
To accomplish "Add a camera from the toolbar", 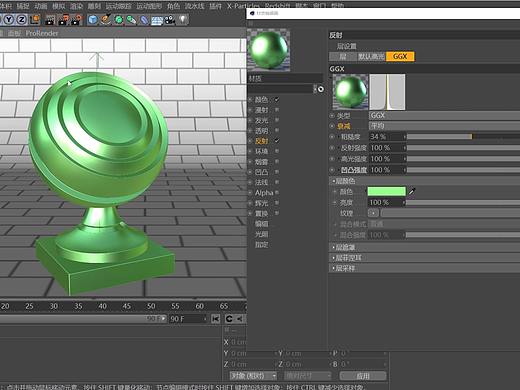I will click(170, 20).
